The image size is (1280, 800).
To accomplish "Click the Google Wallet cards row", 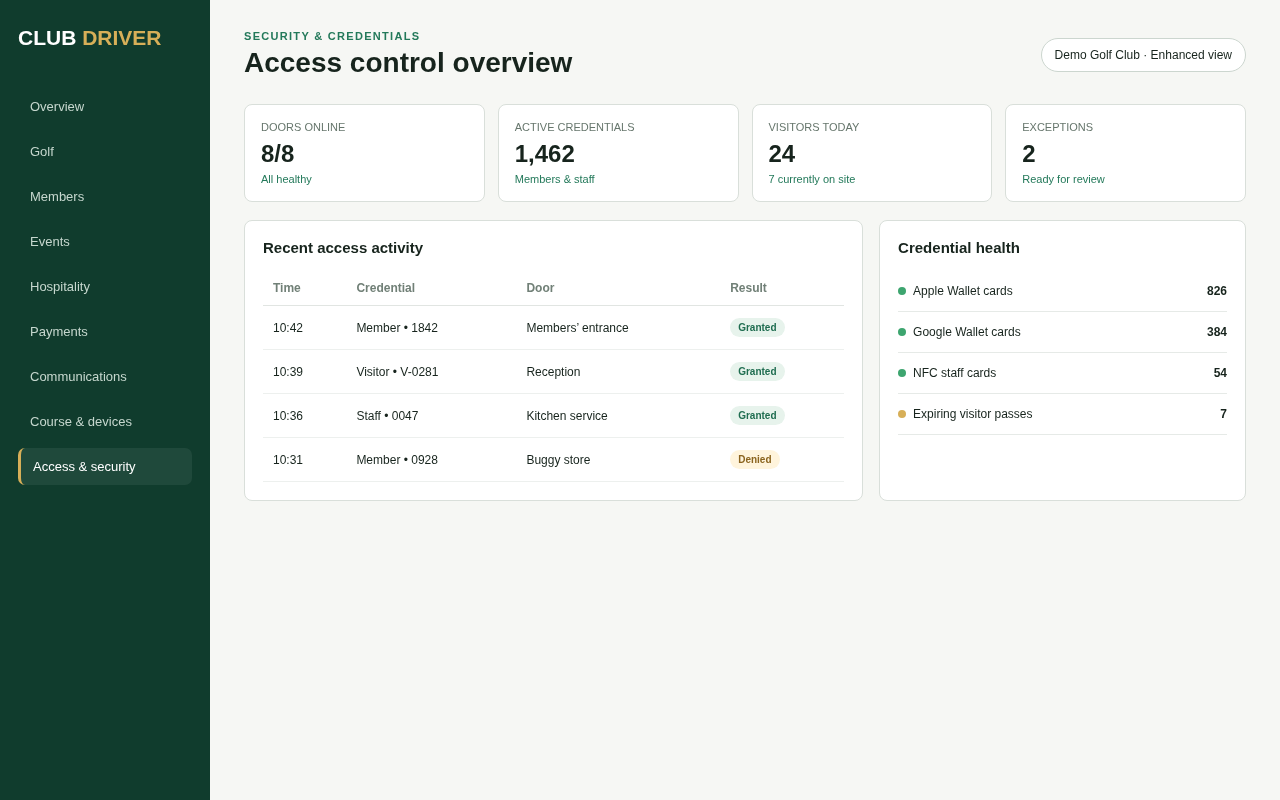I will (x=1062, y=332).
